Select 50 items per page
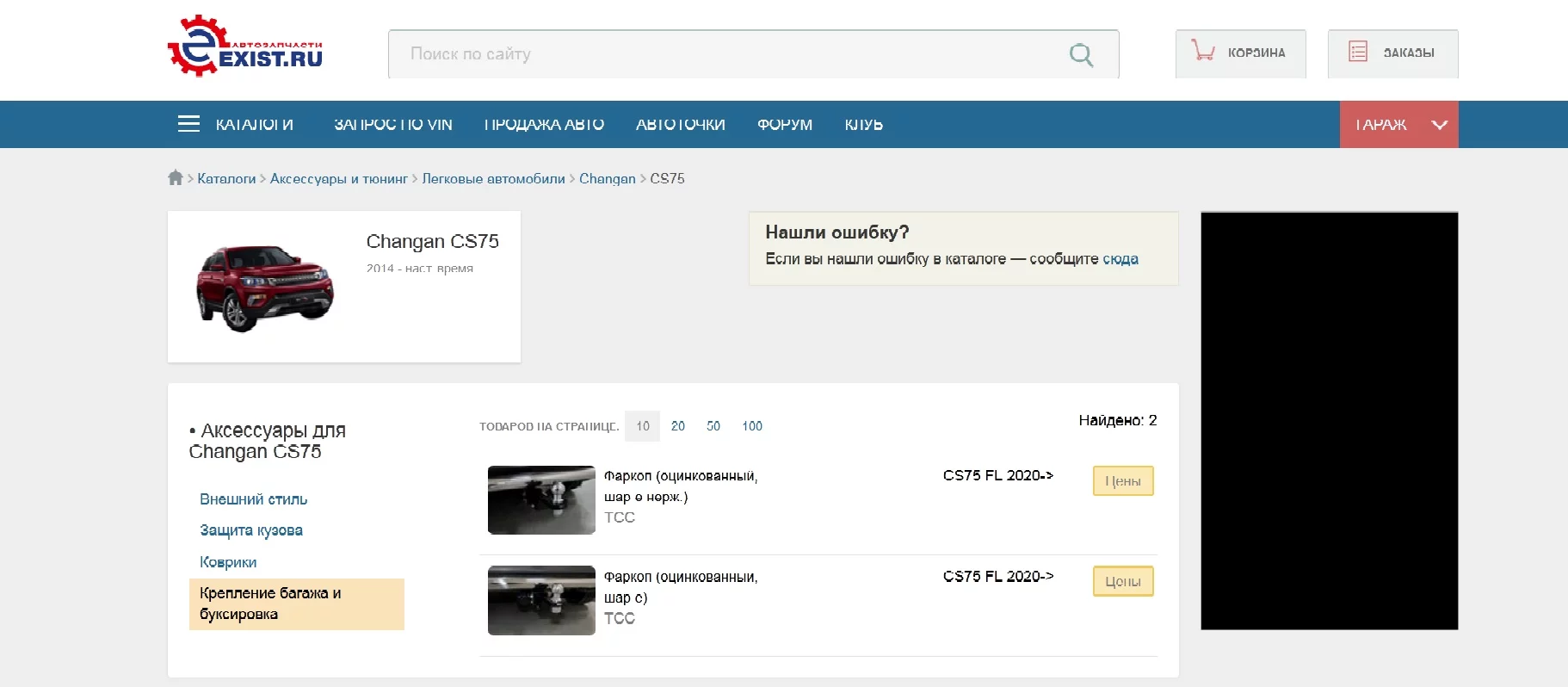Image resolution: width=1568 pixels, height=687 pixels. [713, 426]
